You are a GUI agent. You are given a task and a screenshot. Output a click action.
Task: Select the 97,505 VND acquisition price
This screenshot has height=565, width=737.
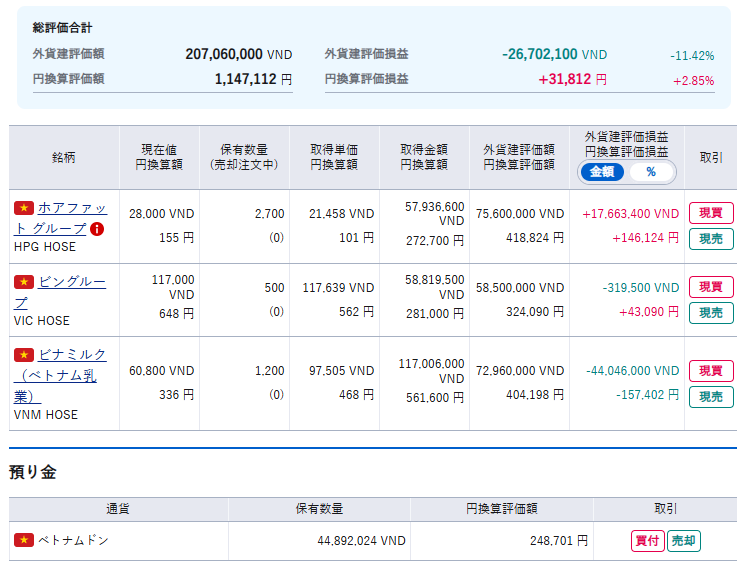[x=342, y=371]
